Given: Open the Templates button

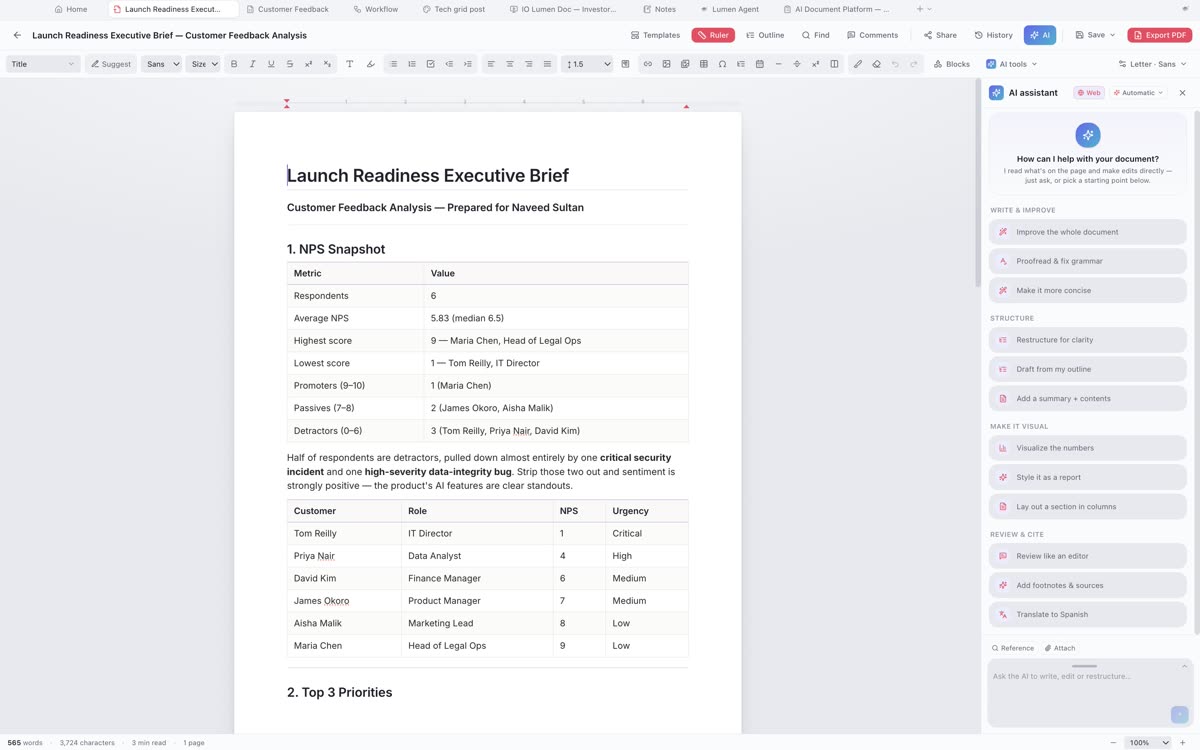Looking at the screenshot, I should click(656, 35).
